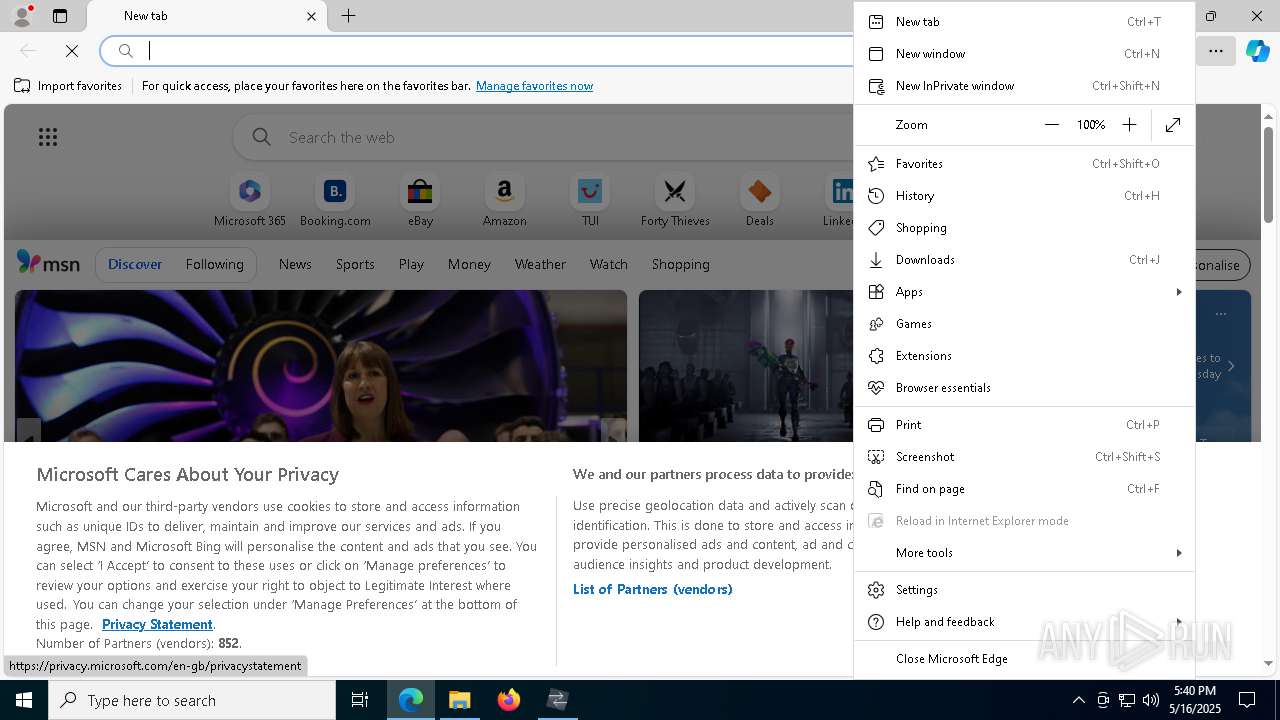Screen dimensions: 1280x720
Task: Open the profile avatar icon
Action: pyautogui.click(x=22, y=16)
